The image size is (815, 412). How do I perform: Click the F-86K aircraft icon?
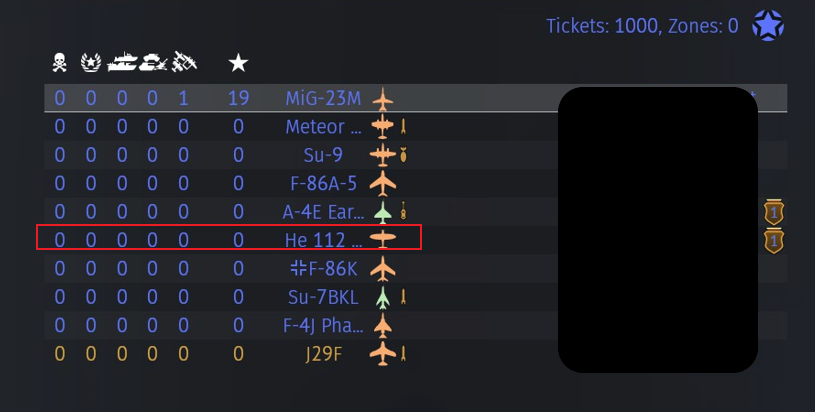click(383, 269)
